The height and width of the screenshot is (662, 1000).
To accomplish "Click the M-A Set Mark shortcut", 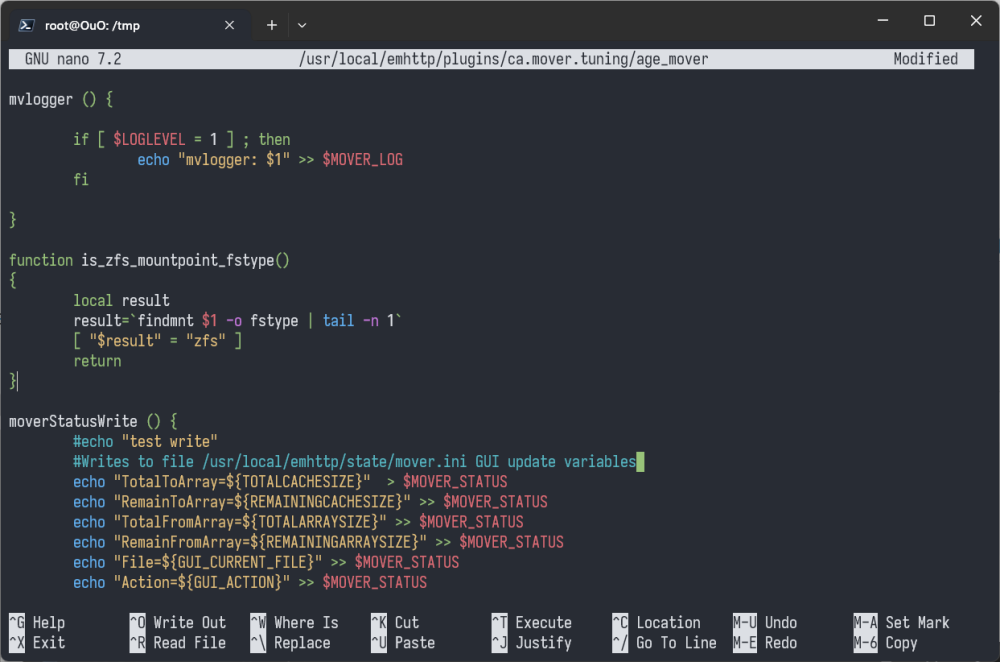I will click(902, 622).
